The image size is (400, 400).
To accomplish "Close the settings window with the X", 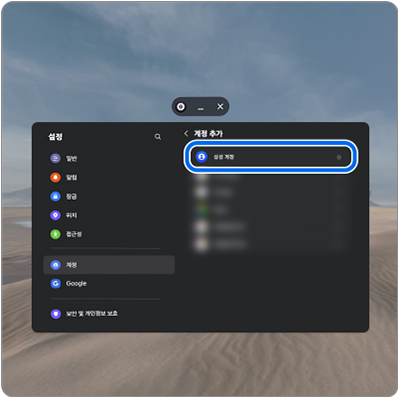I will [220, 106].
